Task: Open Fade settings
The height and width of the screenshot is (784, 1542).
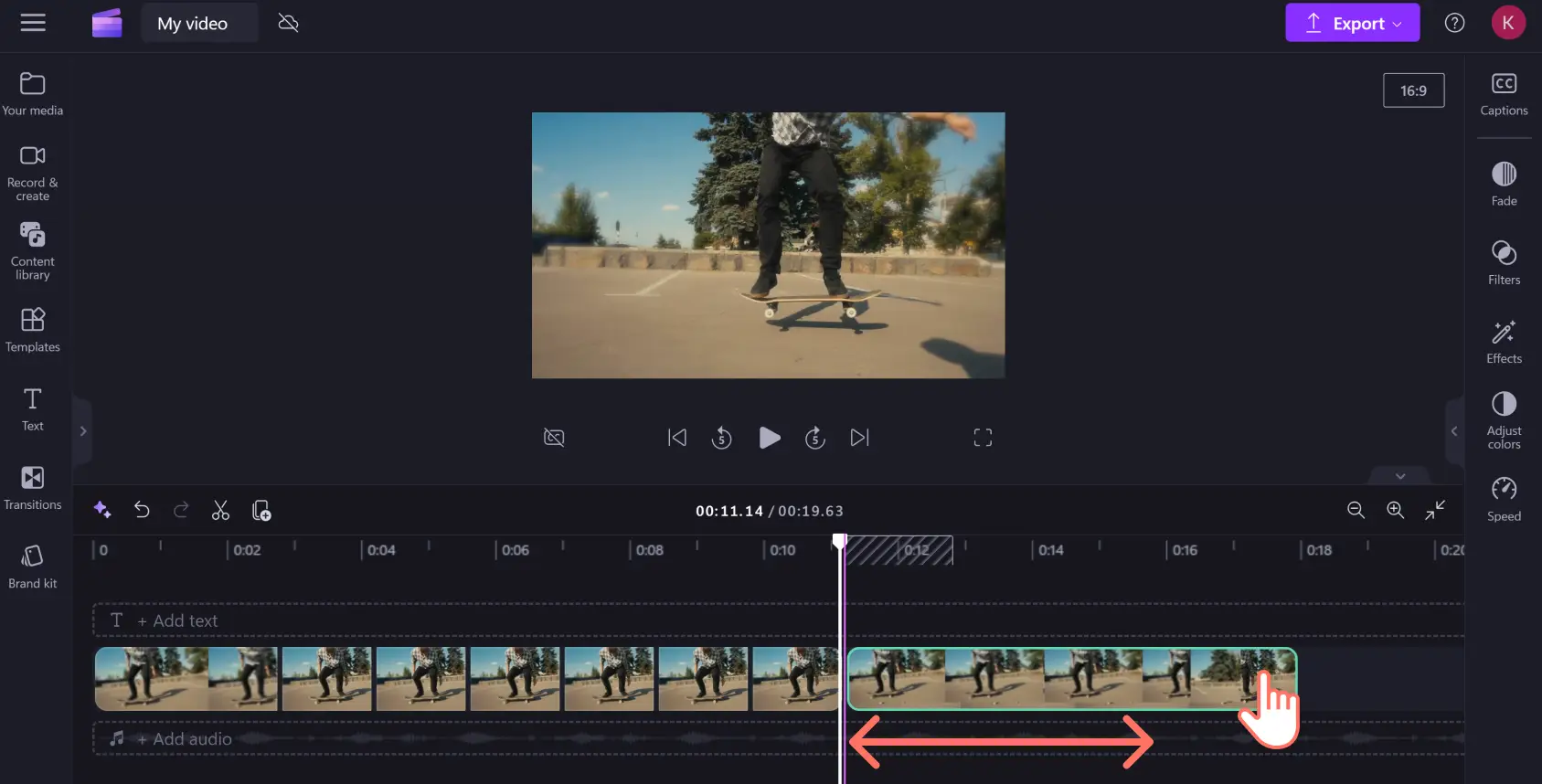Action: [1504, 184]
